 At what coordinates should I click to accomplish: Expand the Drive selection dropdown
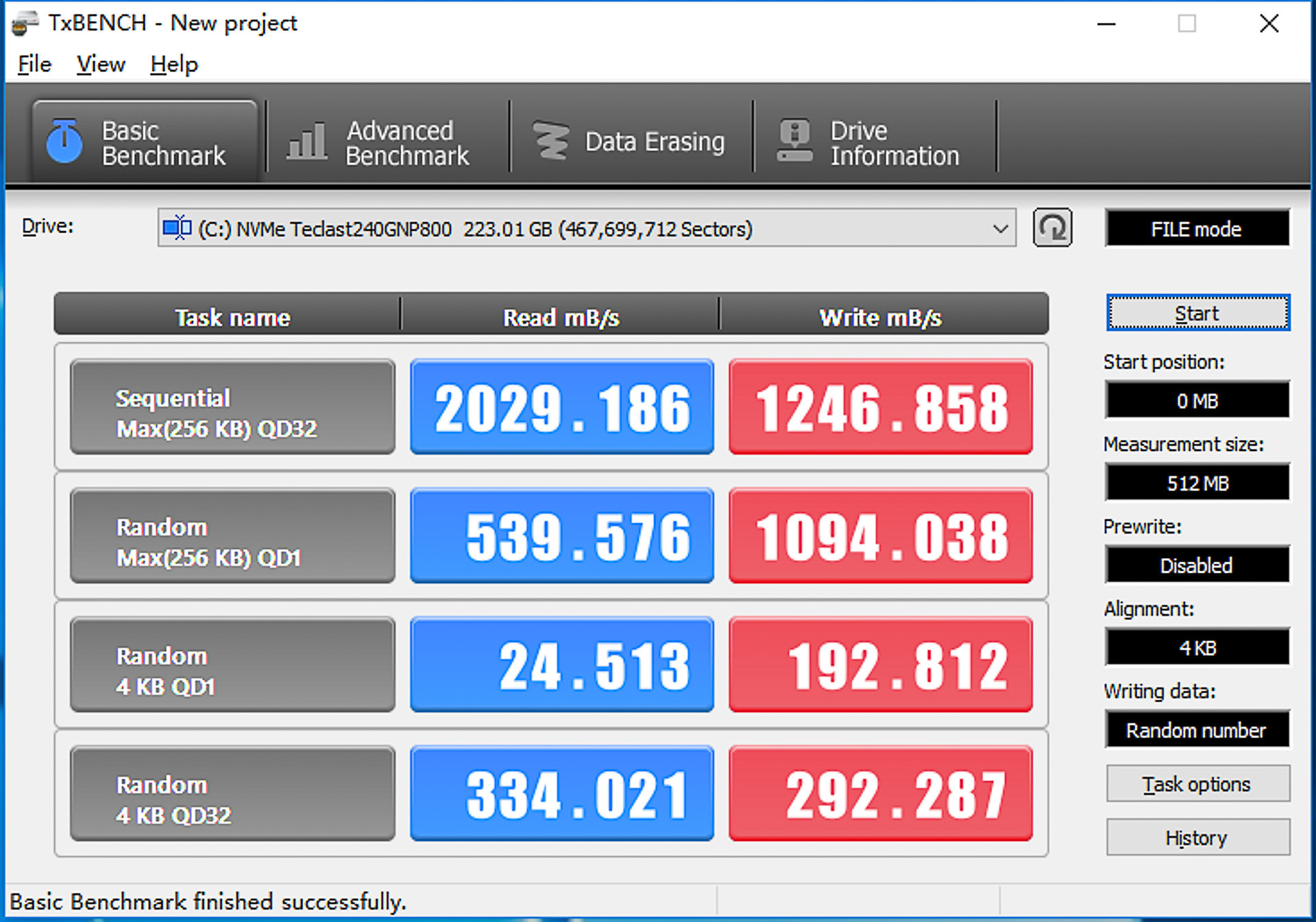(x=1001, y=229)
